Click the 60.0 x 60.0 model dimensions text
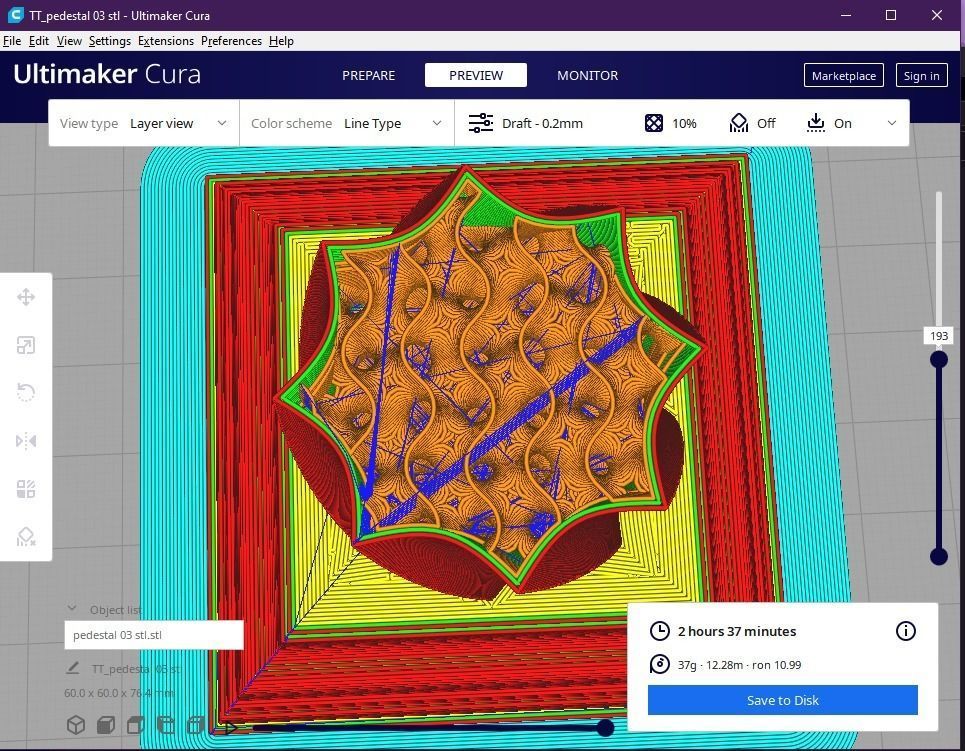This screenshot has height=751, width=965. pyautogui.click(x=119, y=693)
